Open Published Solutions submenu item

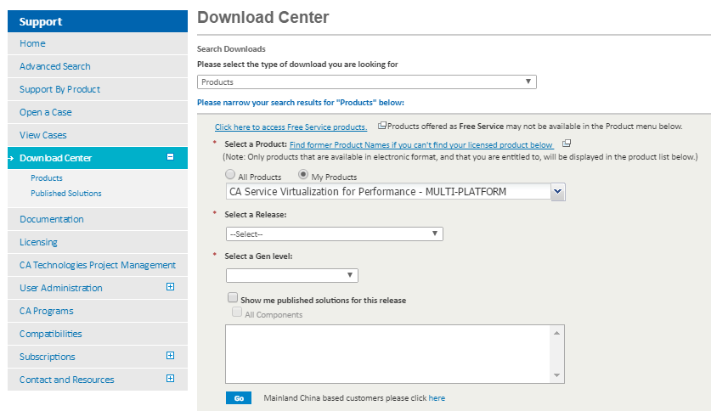pos(66,193)
